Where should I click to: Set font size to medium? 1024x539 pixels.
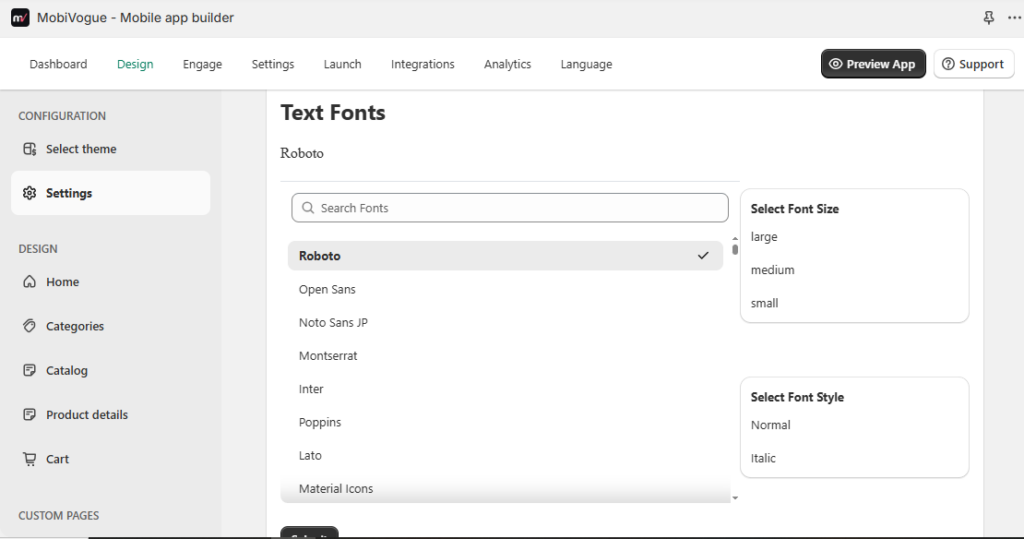pos(773,270)
